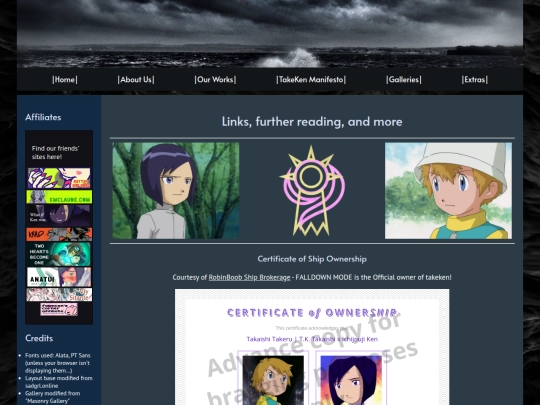The width and height of the screenshot is (540, 405).
Task: Open the 'What if Ken was' affiliate banner
Action: click(x=59, y=216)
